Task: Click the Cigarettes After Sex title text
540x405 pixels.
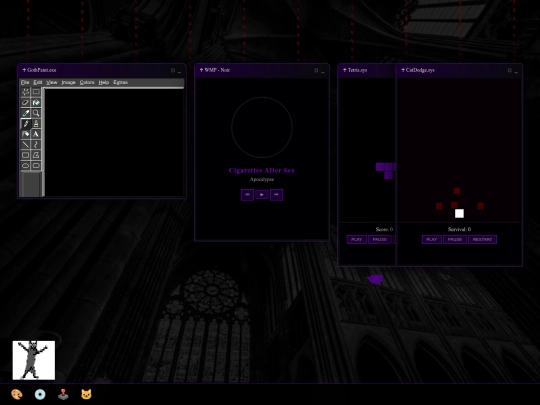Action: [x=262, y=170]
